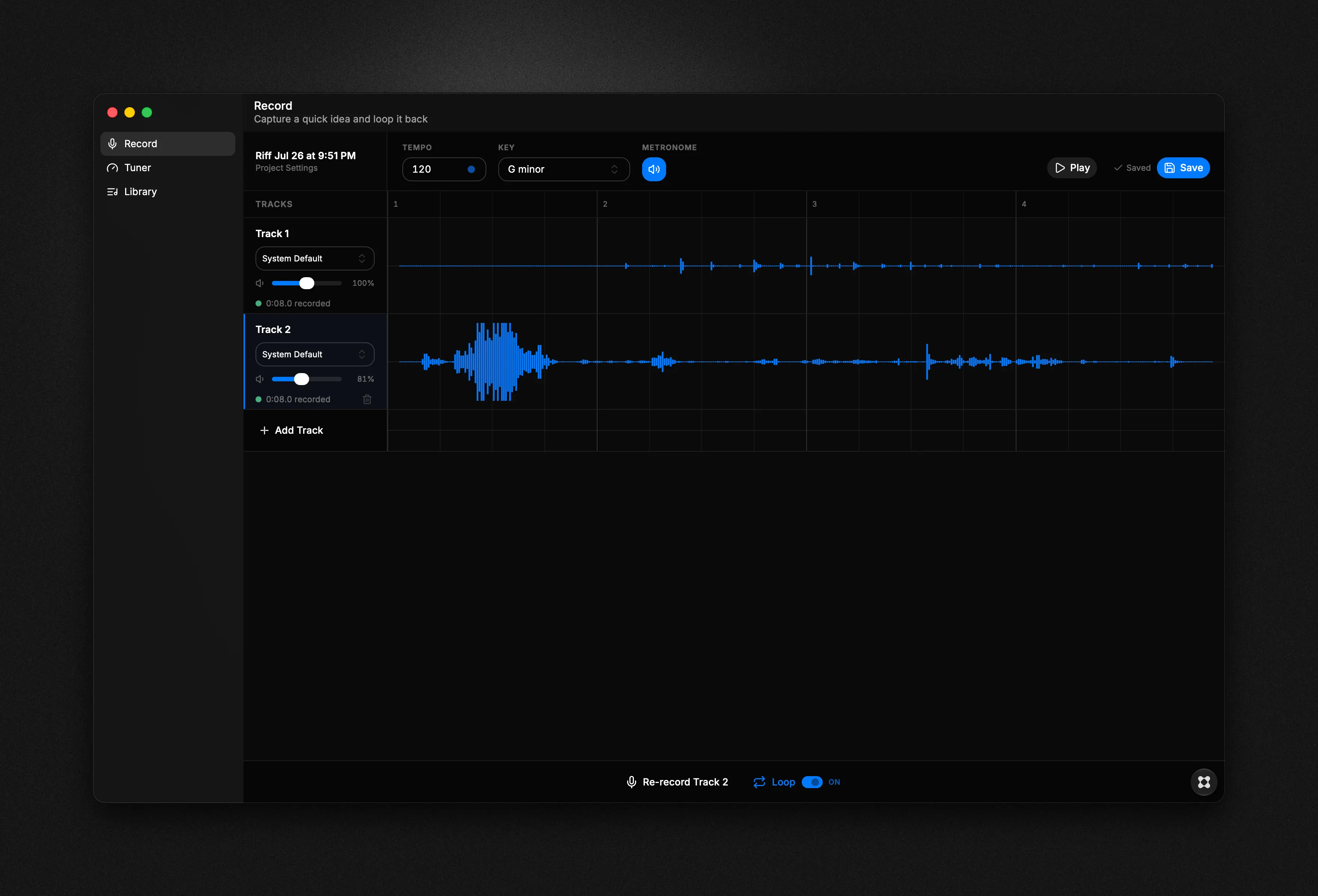Viewport: 1318px width, 896px height.
Task: Open the Library section in sidebar
Action: pos(167,191)
